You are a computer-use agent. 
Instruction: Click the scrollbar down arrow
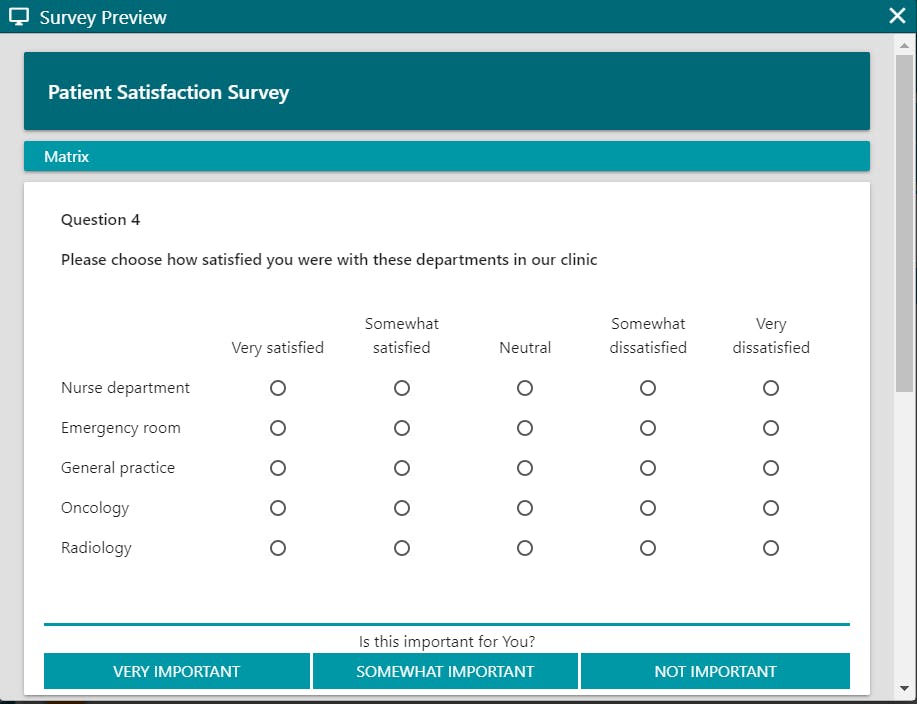click(x=904, y=688)
